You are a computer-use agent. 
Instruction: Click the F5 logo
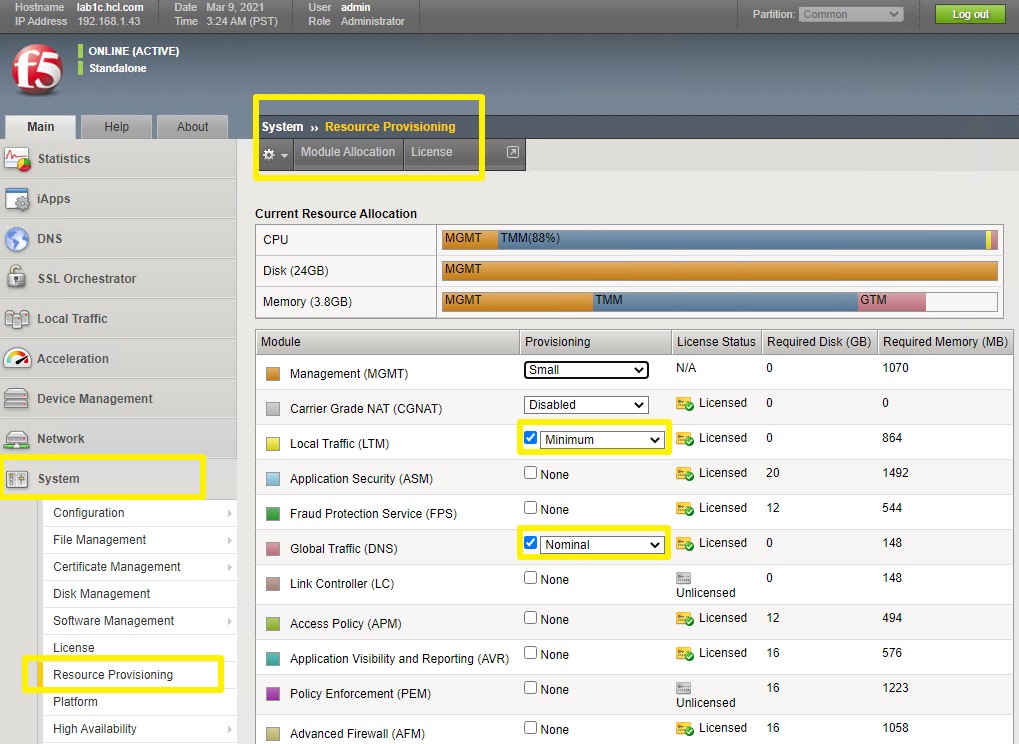pyautogui.click(x=37, y=70)
